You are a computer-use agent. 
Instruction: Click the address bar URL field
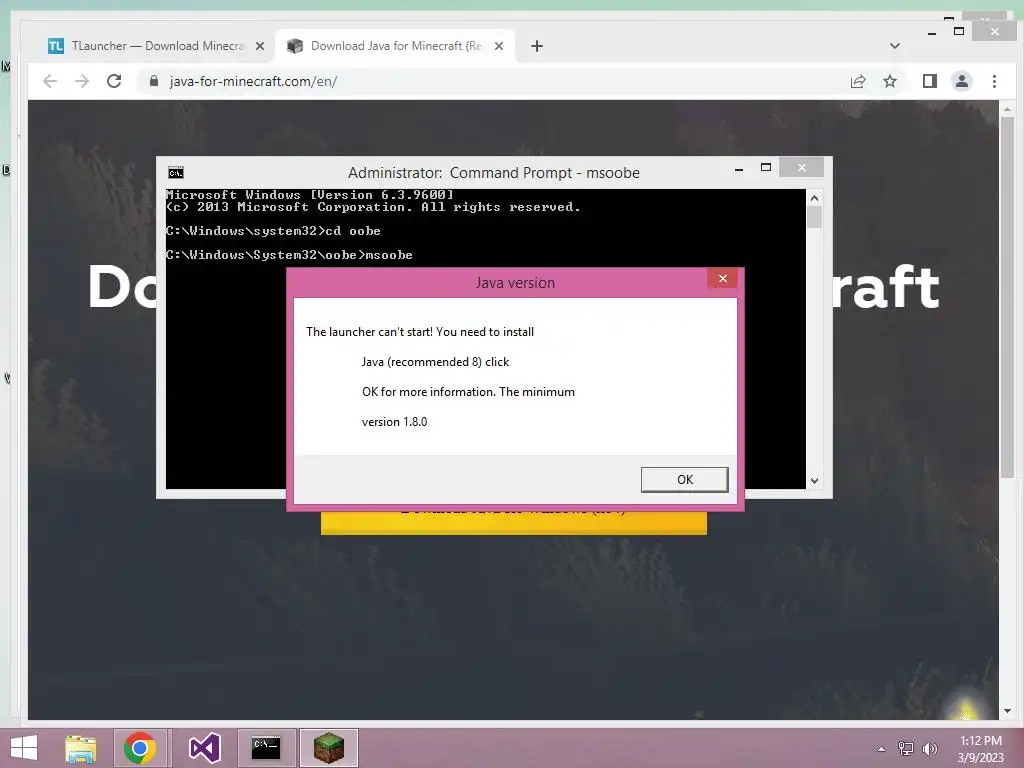click(496, 81)
